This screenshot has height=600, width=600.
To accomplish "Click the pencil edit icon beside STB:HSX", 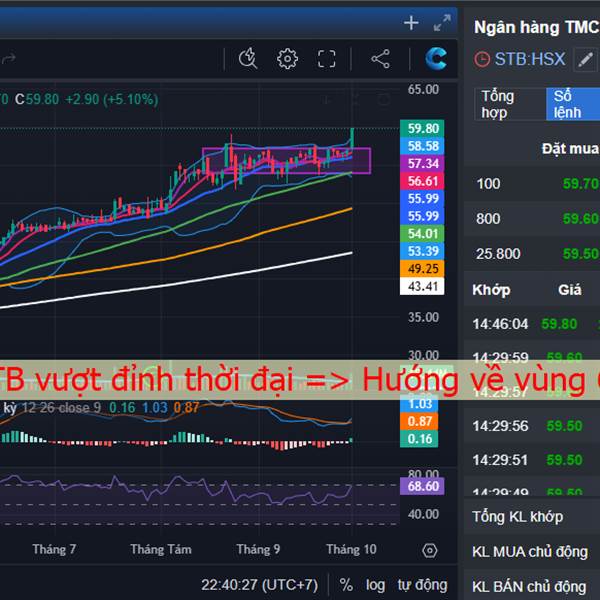I will click(585, 60).
